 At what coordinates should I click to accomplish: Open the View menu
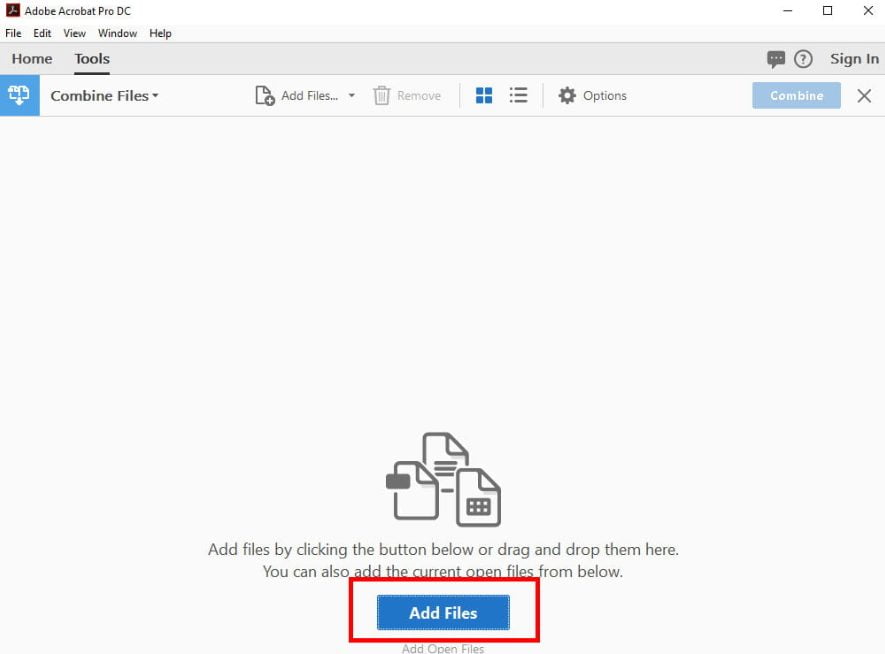pos(75,33)
